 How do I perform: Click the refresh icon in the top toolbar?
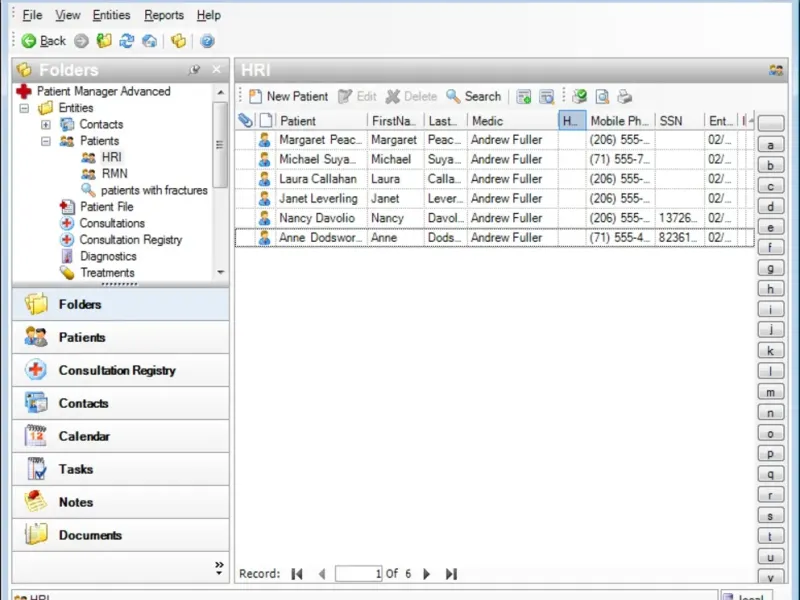(127, 41)
